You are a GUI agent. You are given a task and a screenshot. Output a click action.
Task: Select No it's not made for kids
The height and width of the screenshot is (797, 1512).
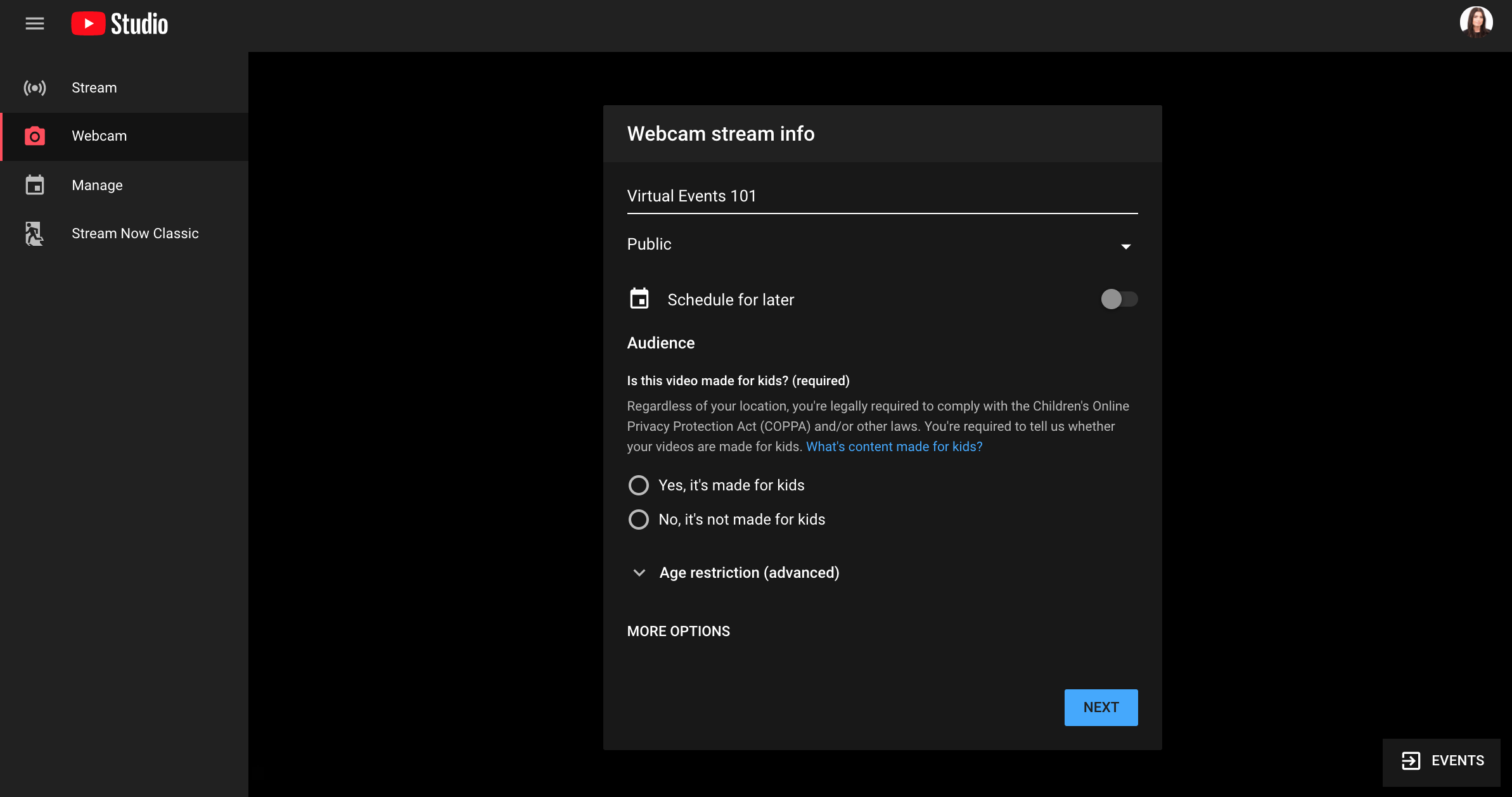(637, 519)
